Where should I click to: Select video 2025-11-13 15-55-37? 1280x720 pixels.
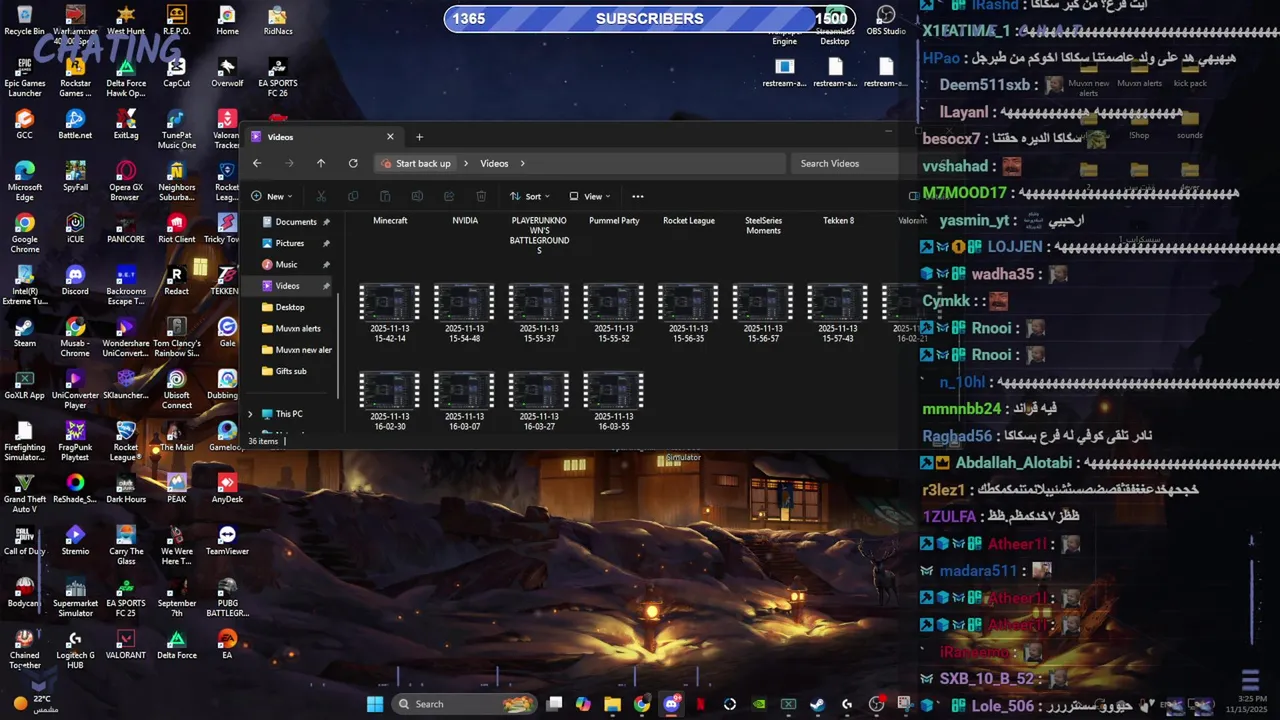point(539,313)
